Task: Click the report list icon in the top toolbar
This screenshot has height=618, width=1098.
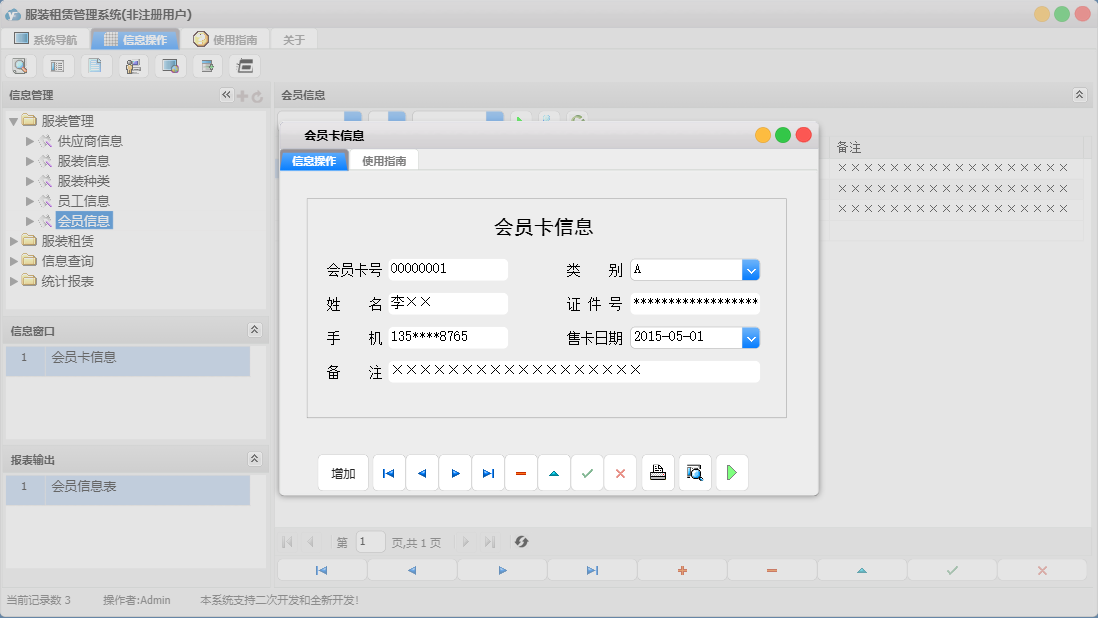Action: [x=57, y=65]
